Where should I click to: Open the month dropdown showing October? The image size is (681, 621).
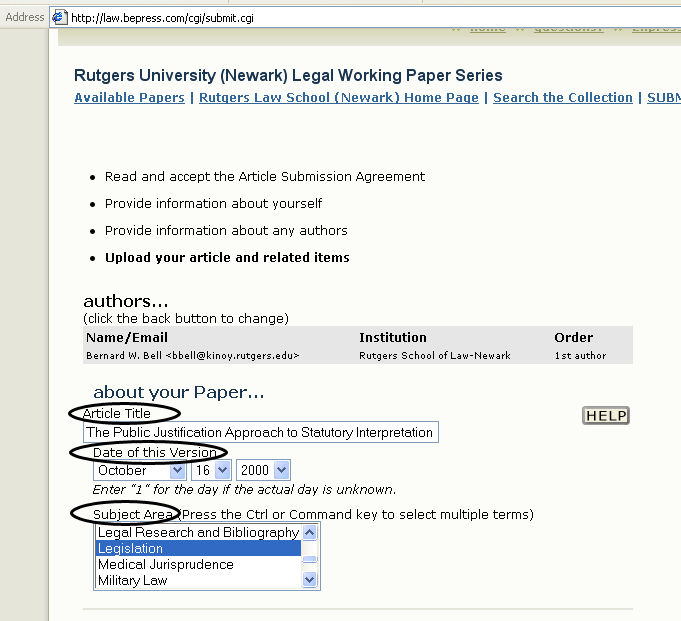(x=140, y=470)
